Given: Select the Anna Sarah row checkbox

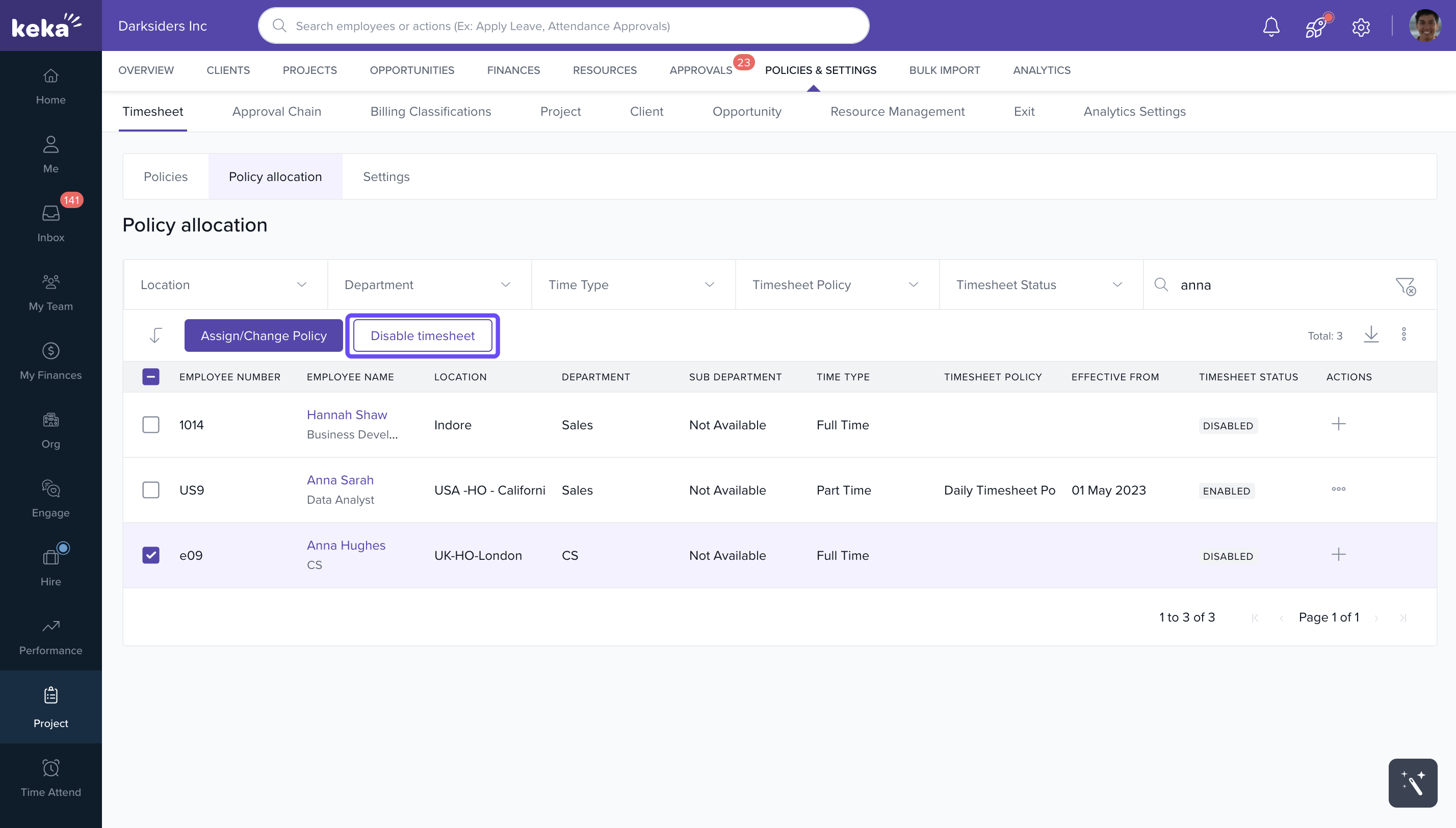Looking at the screenshot, I should (x=151, y=489).
